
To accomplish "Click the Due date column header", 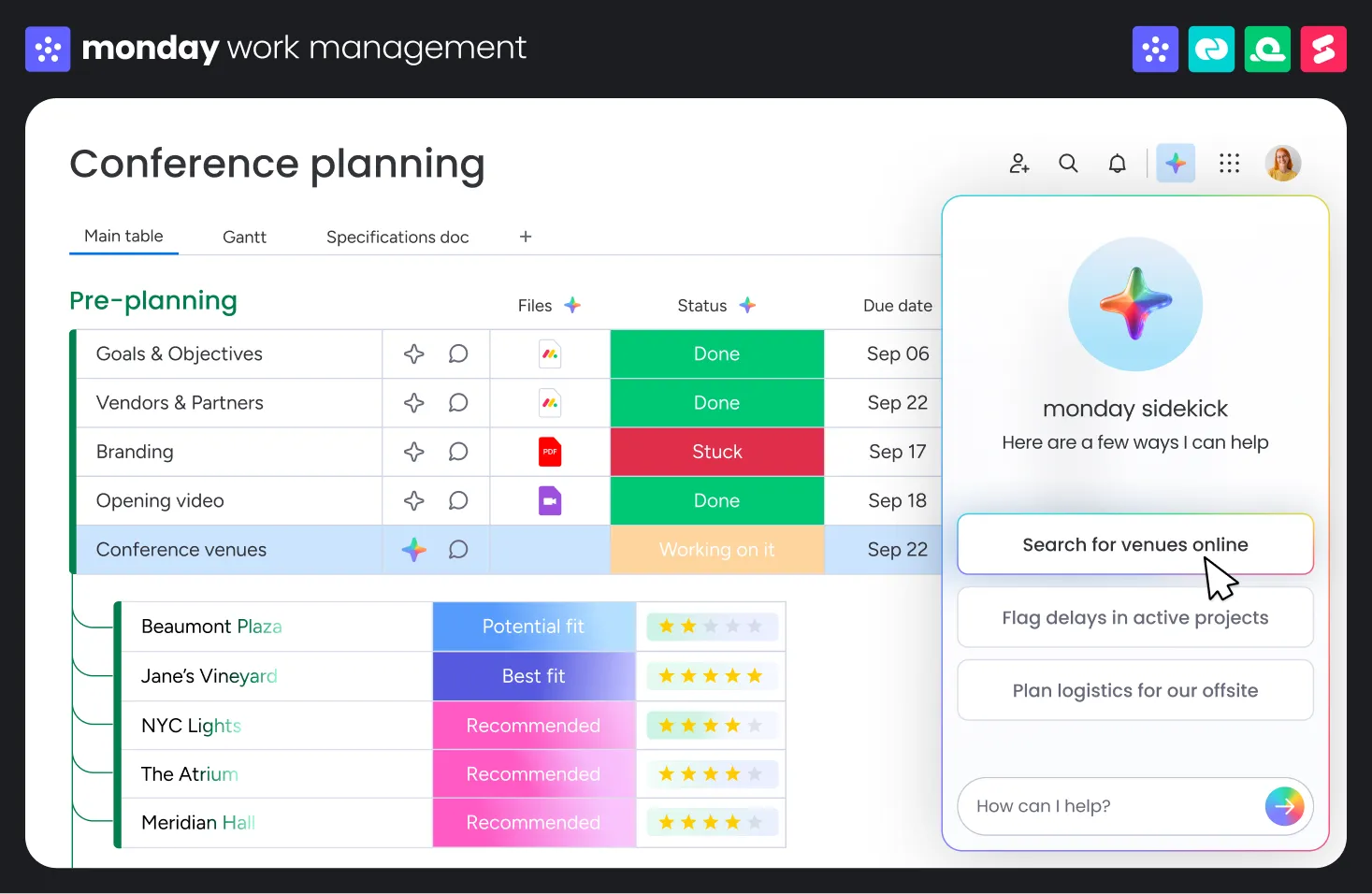I will 898,306.
